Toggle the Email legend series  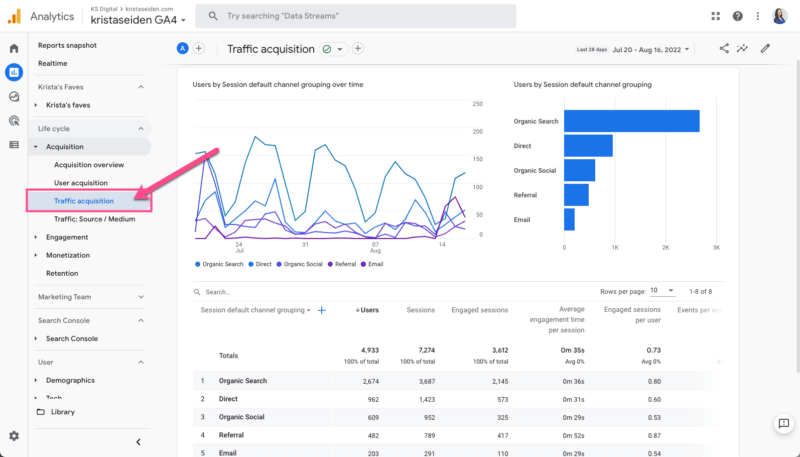[372, 264]
